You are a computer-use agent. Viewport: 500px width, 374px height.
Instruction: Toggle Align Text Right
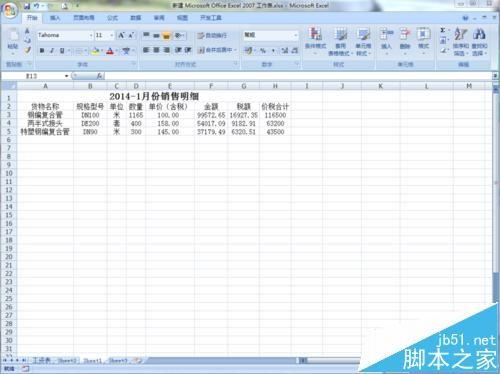166,50
